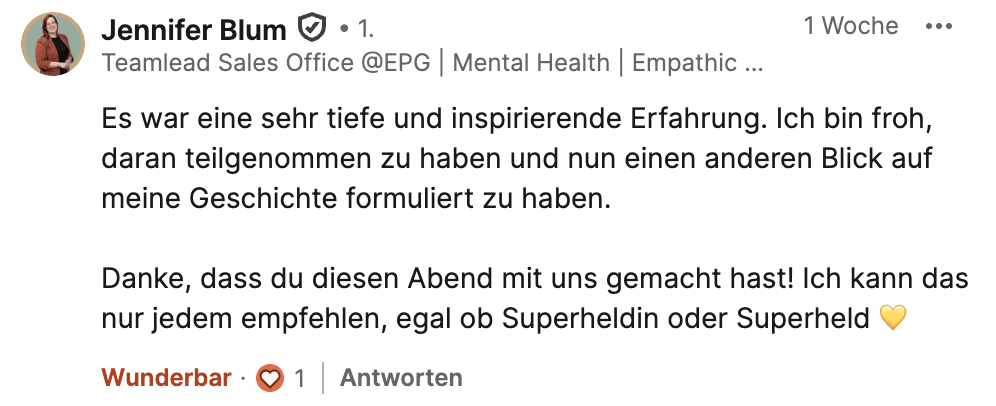This screenshot has width=996, height=406.
Task: Open Jennifer Blum's profile picture
Action: 53,44
